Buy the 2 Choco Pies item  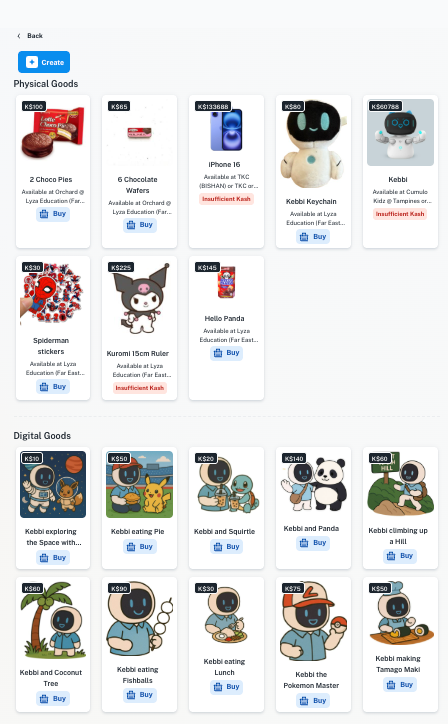(x=53, y=214)
